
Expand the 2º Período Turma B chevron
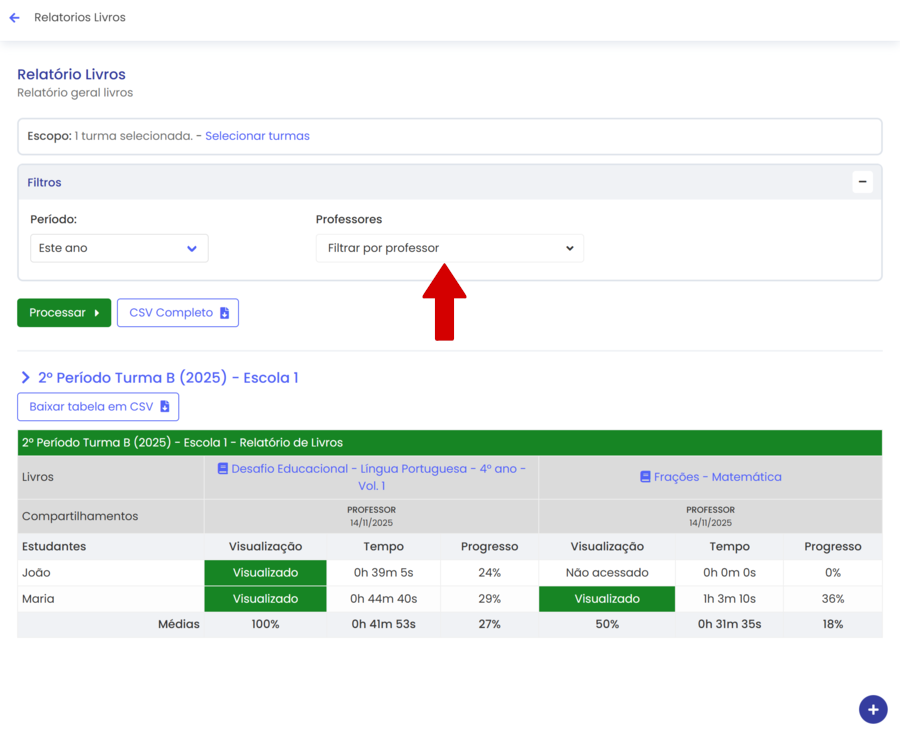(25, 378)
